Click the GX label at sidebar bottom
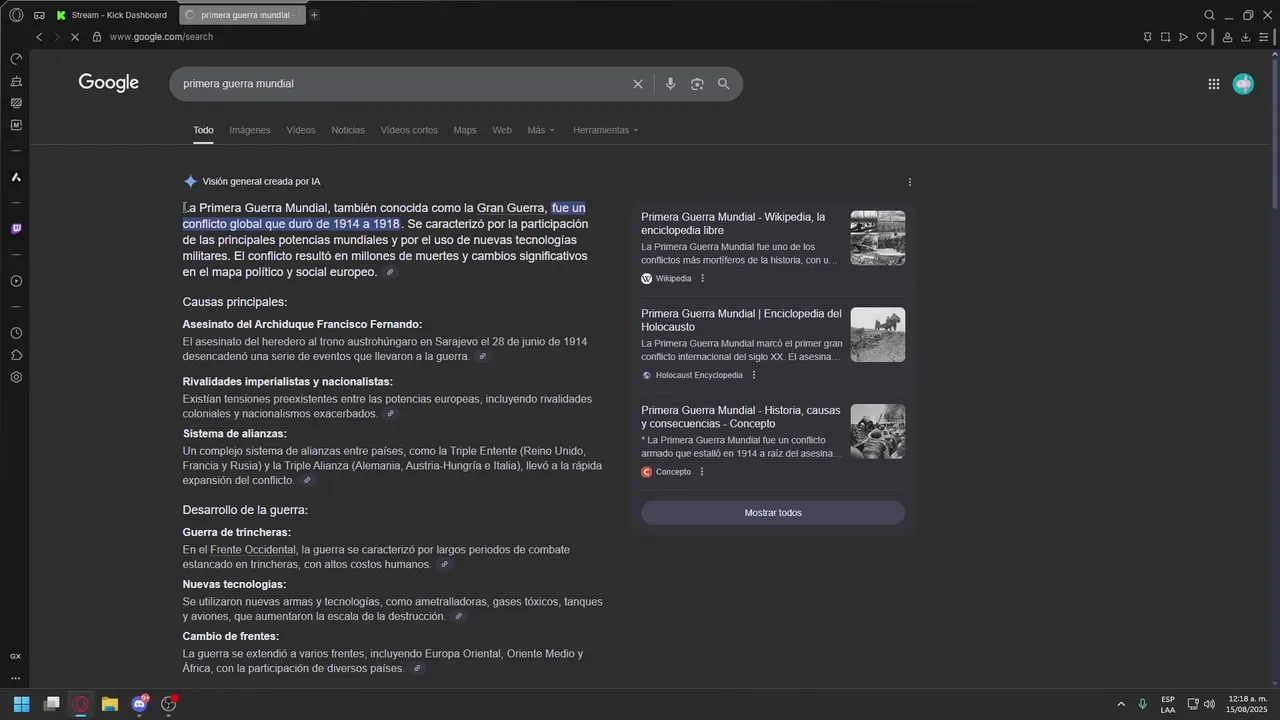This screenshot has height=720, width=1280. 16,656
